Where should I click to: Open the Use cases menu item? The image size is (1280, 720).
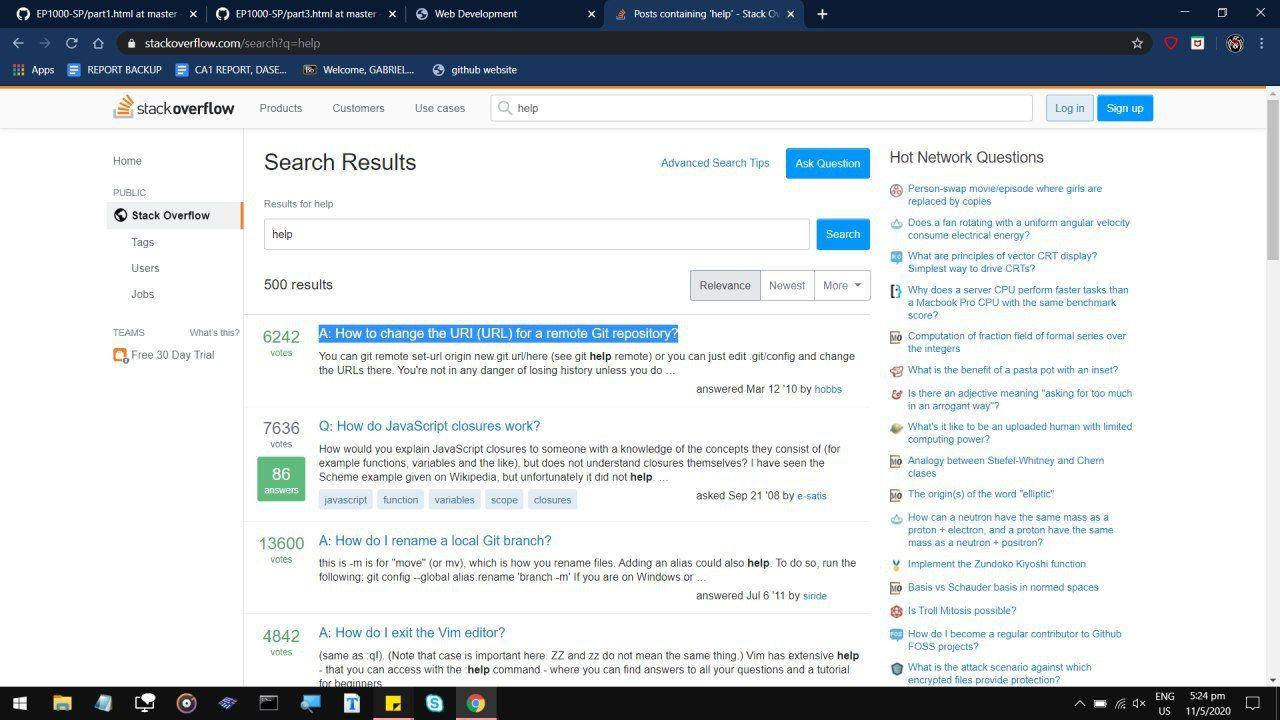(x=440, y=108)
